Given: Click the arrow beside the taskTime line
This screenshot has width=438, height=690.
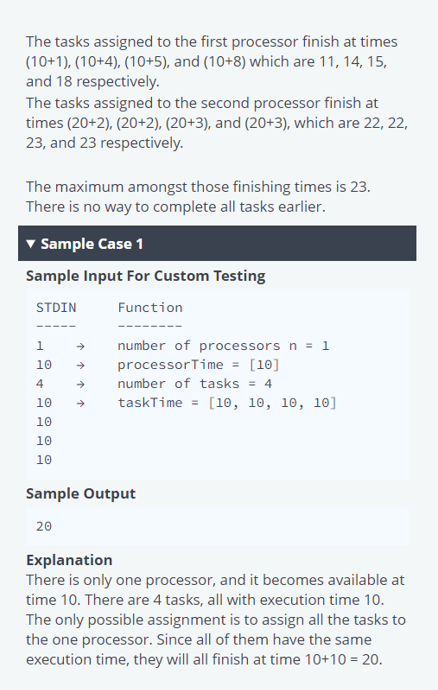Looking at the screenshot, I should coord(80,403).
